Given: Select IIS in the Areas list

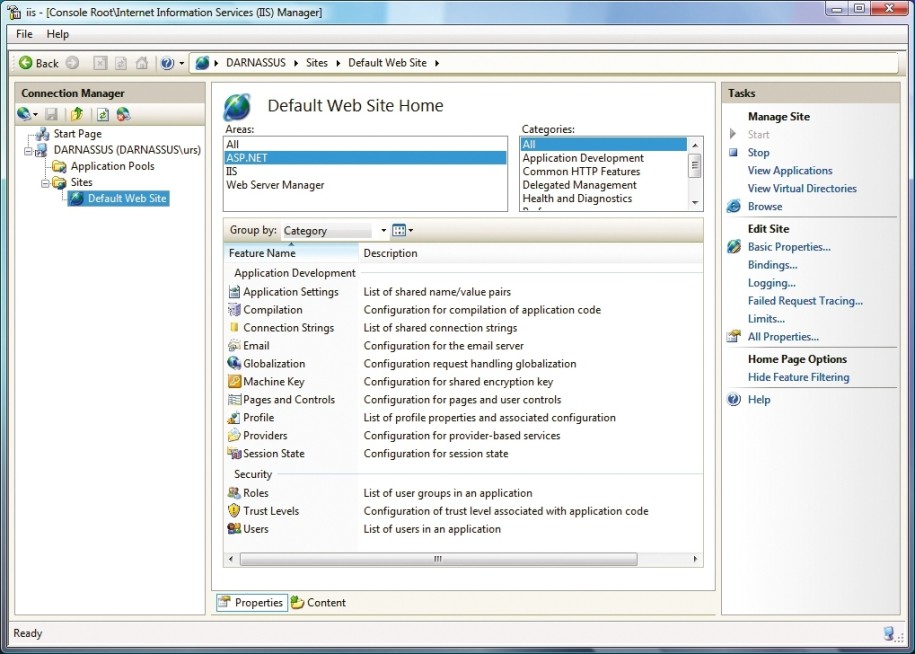Looking at the screenshot, I should (365, 171).
